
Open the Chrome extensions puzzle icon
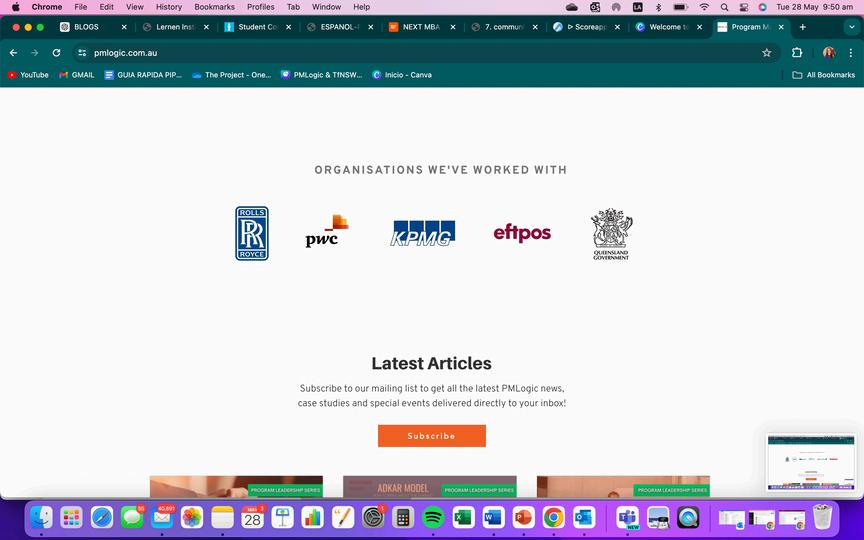[797, 53]
